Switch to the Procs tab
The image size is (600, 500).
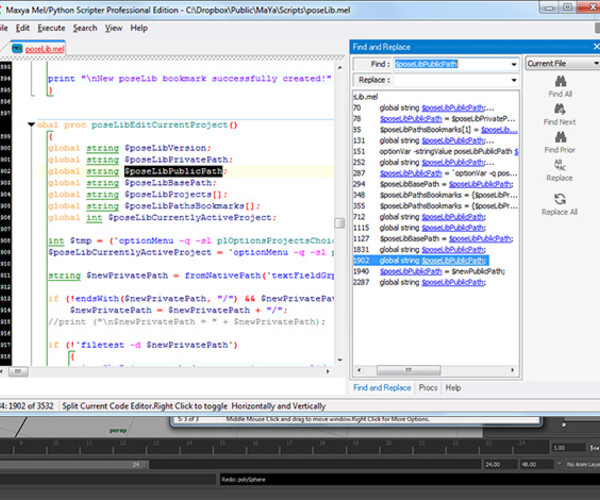427,387
